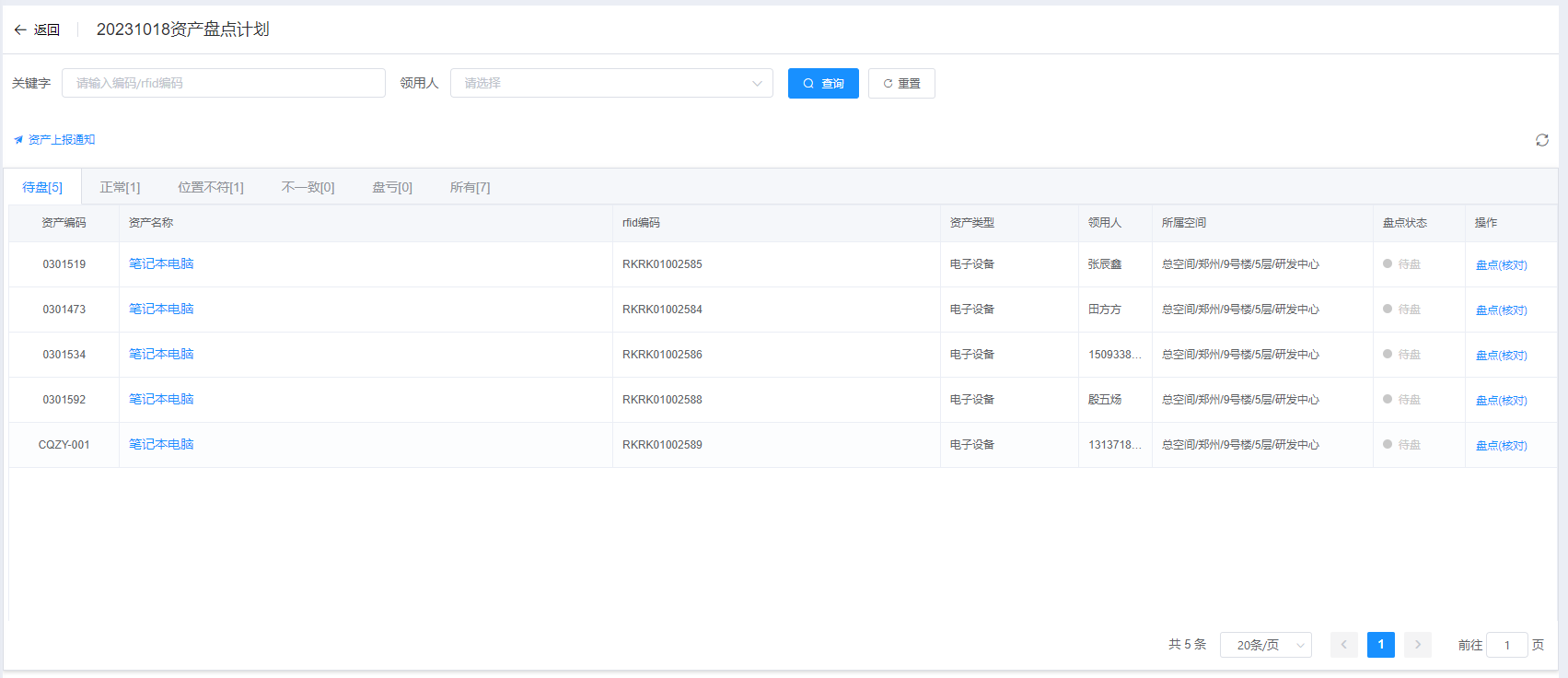The image size is (1568, 678).
Task: Select the 盘亏[0] tab
Action: click(x=392, y=187)
